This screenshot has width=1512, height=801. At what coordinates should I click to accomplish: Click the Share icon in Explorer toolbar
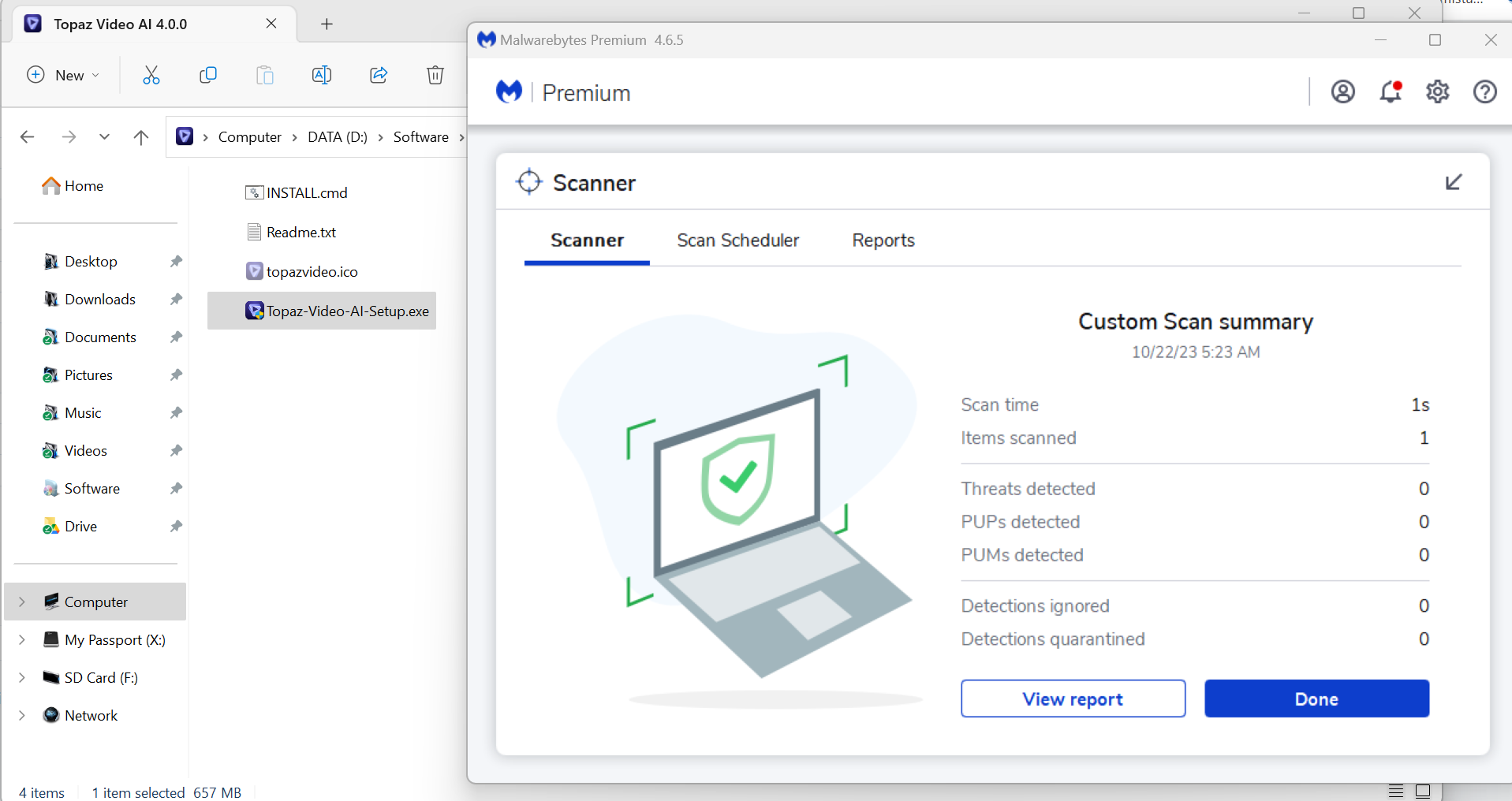[x=379, y=75]
